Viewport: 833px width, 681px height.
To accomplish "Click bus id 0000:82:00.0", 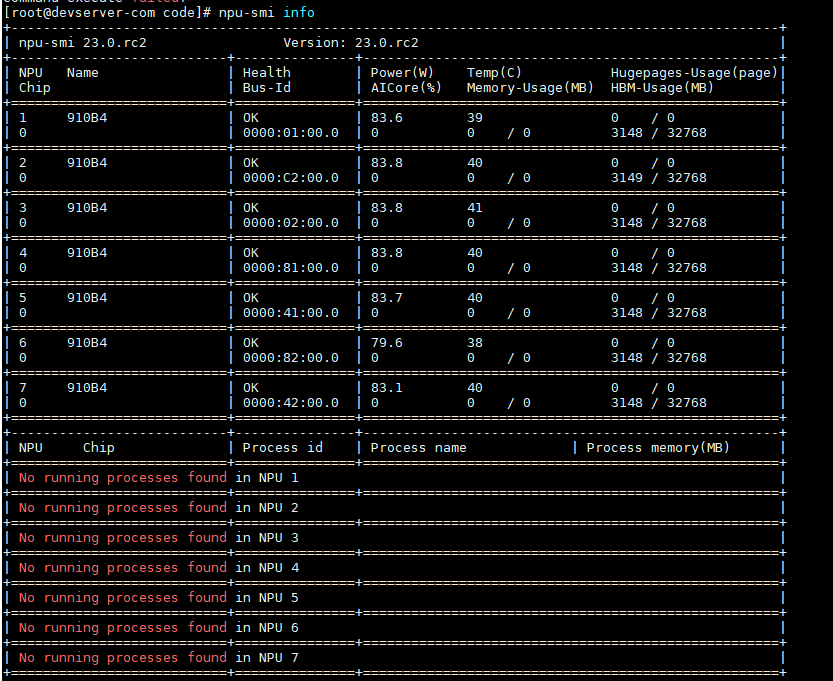I will (x=291, y=358).
